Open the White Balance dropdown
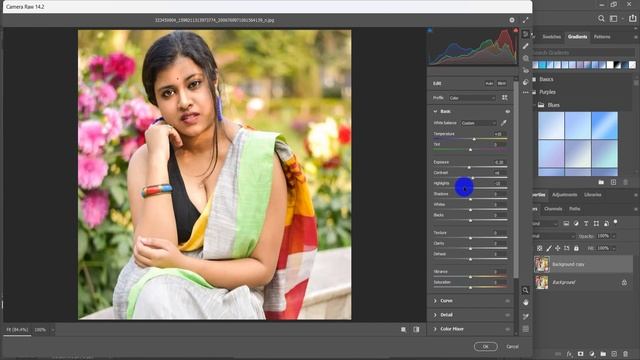 coord(479,123)
